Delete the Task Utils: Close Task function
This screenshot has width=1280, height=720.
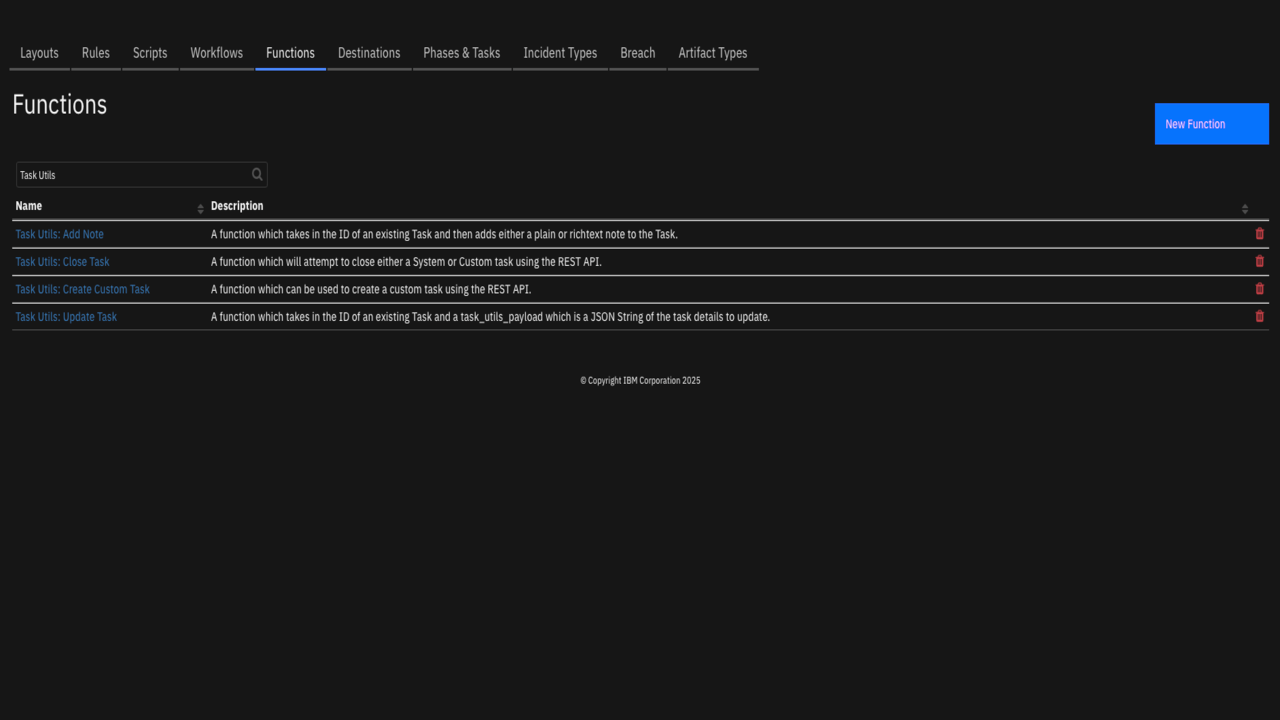(1259, 261)
